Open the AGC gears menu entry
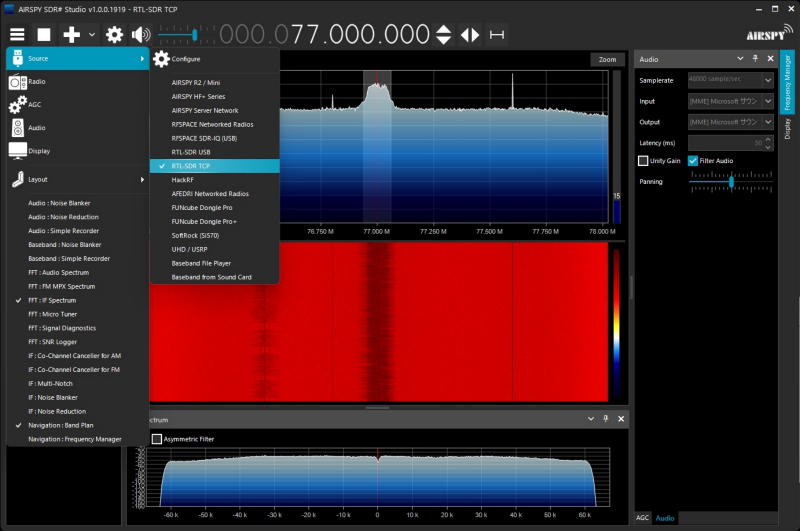 click(x=78, y=105)
